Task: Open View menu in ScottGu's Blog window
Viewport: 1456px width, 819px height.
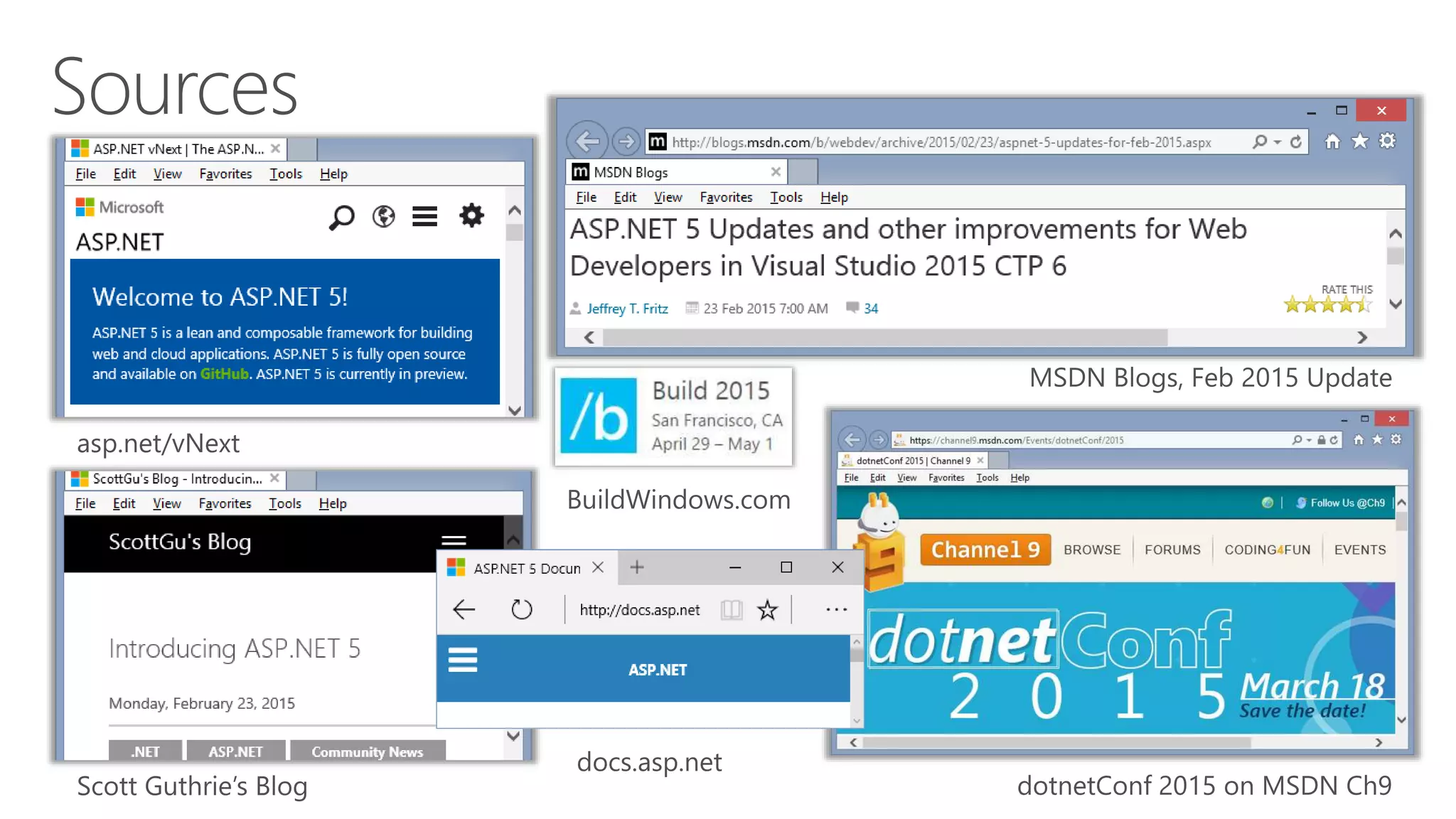Action: pyautogui.click(x=167, y=503)
